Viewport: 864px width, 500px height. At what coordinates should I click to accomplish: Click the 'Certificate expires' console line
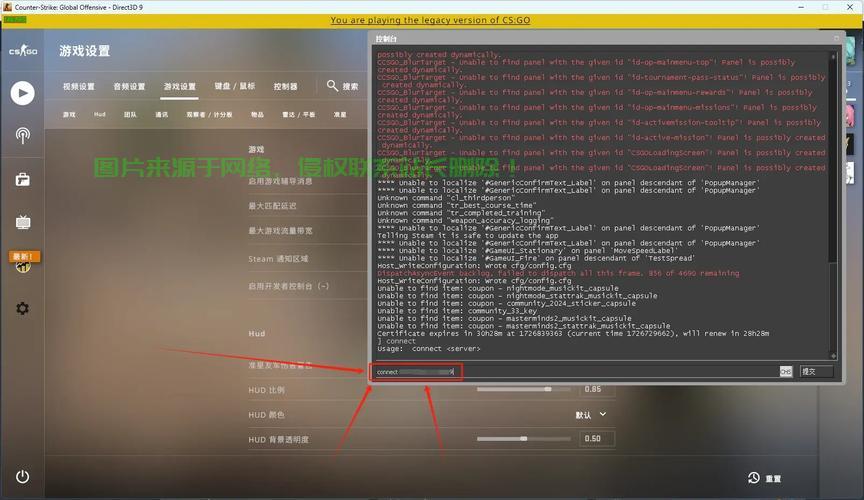pos(573,334)
